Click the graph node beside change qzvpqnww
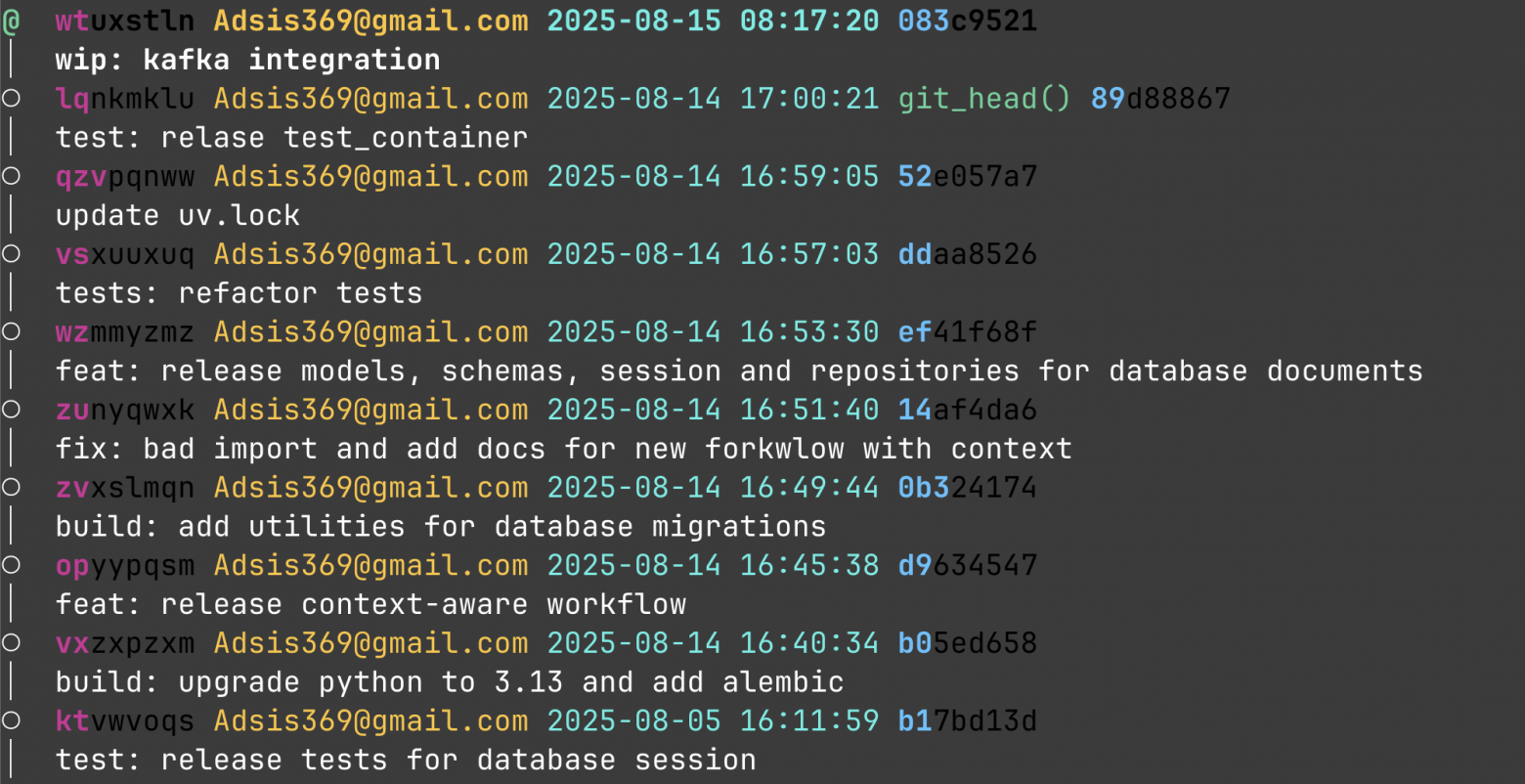The width and height of the screenshot is (1525, 784). [11, 176]
